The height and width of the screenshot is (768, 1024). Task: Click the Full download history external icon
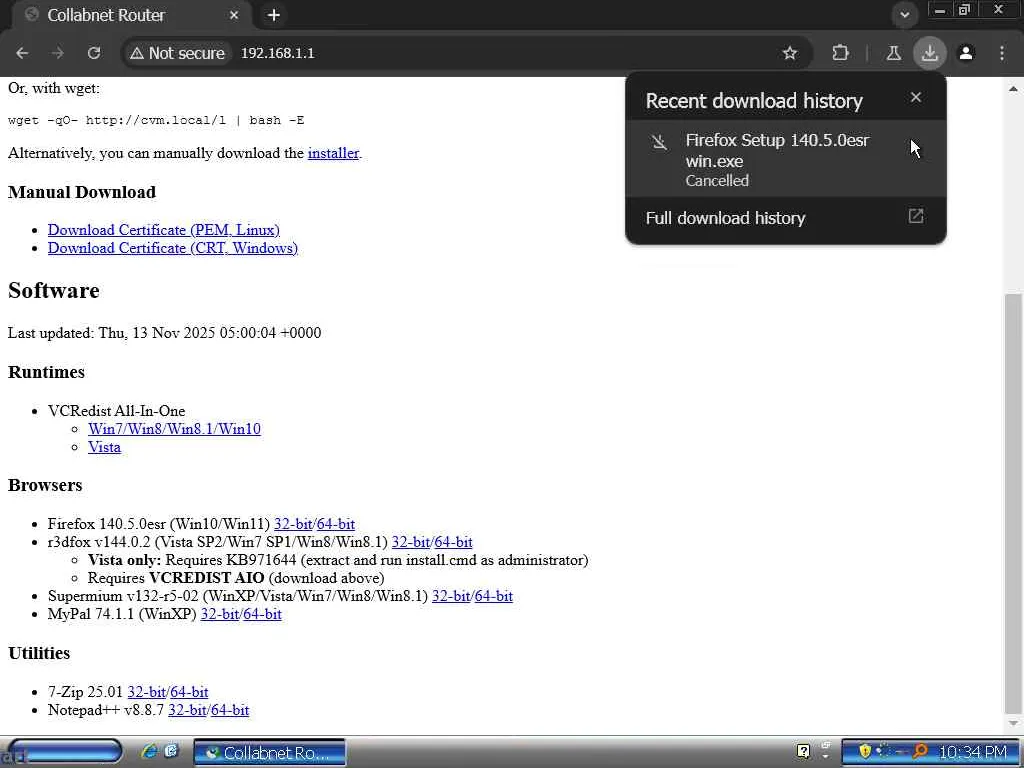pyautogui.click(x=916, y=216)
